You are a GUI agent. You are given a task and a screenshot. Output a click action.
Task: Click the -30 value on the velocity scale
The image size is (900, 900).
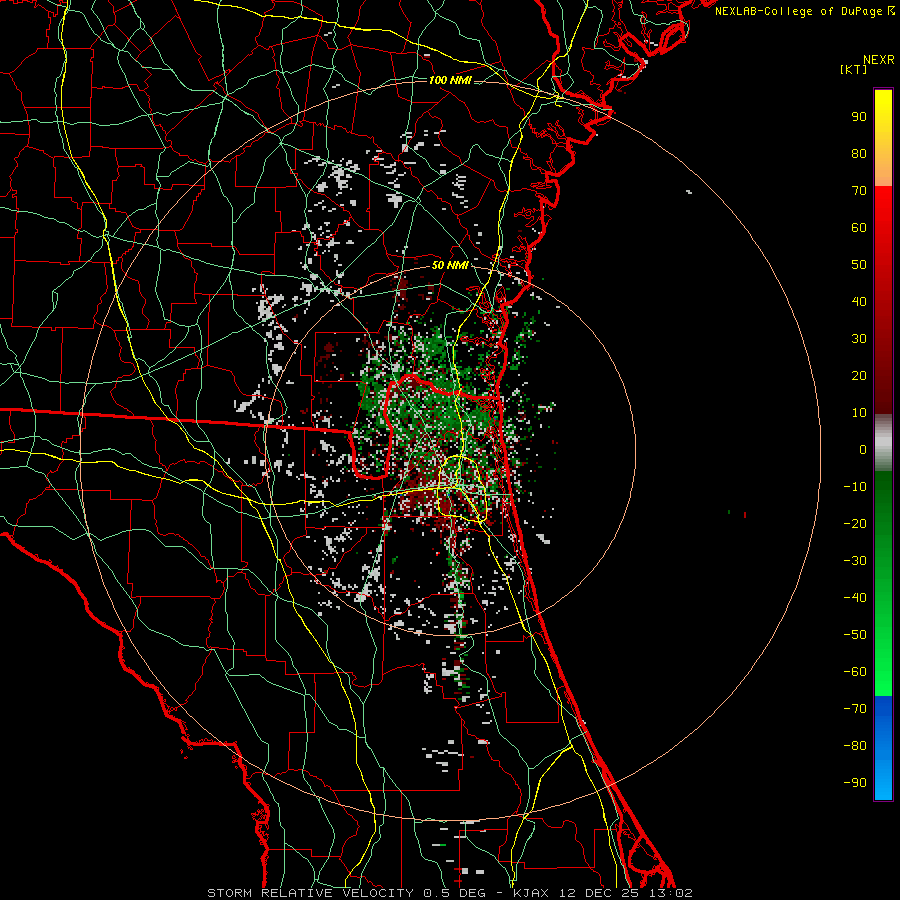(855, 561)
